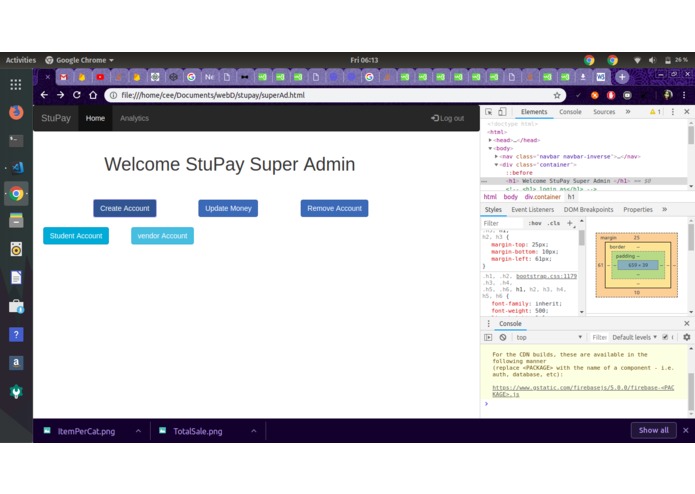Show more DevTools panels via top chevron
The image size is (695, 494).
tap(628, 112)
